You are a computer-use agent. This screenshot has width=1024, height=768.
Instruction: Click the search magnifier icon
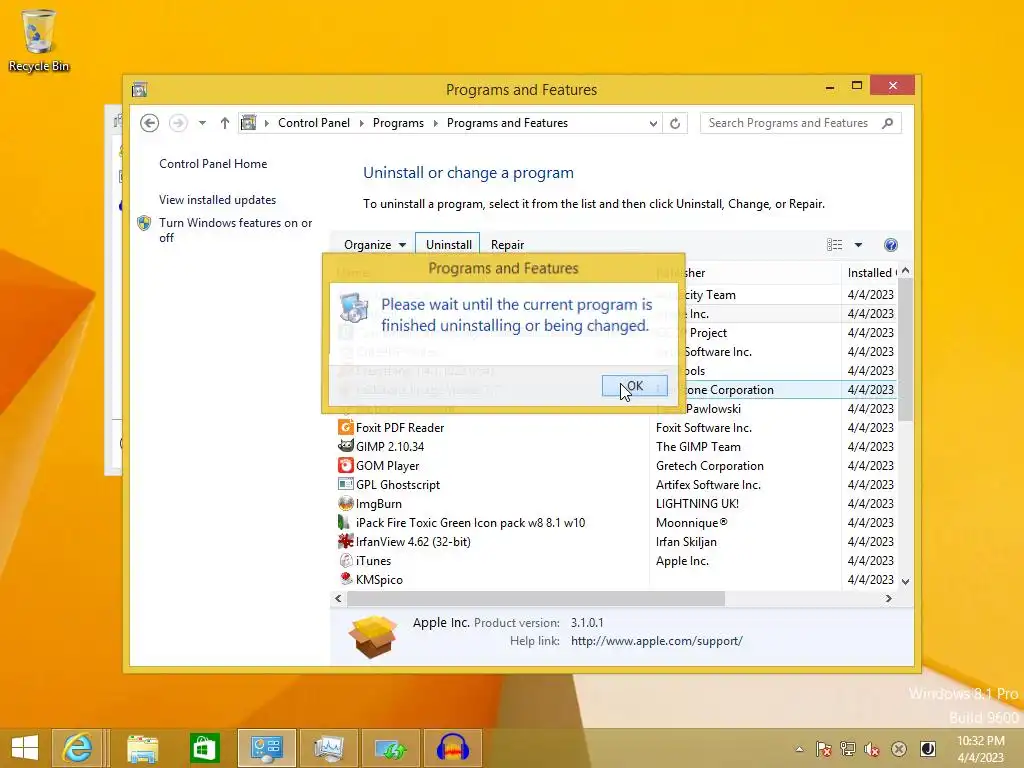tap(887, 123)
